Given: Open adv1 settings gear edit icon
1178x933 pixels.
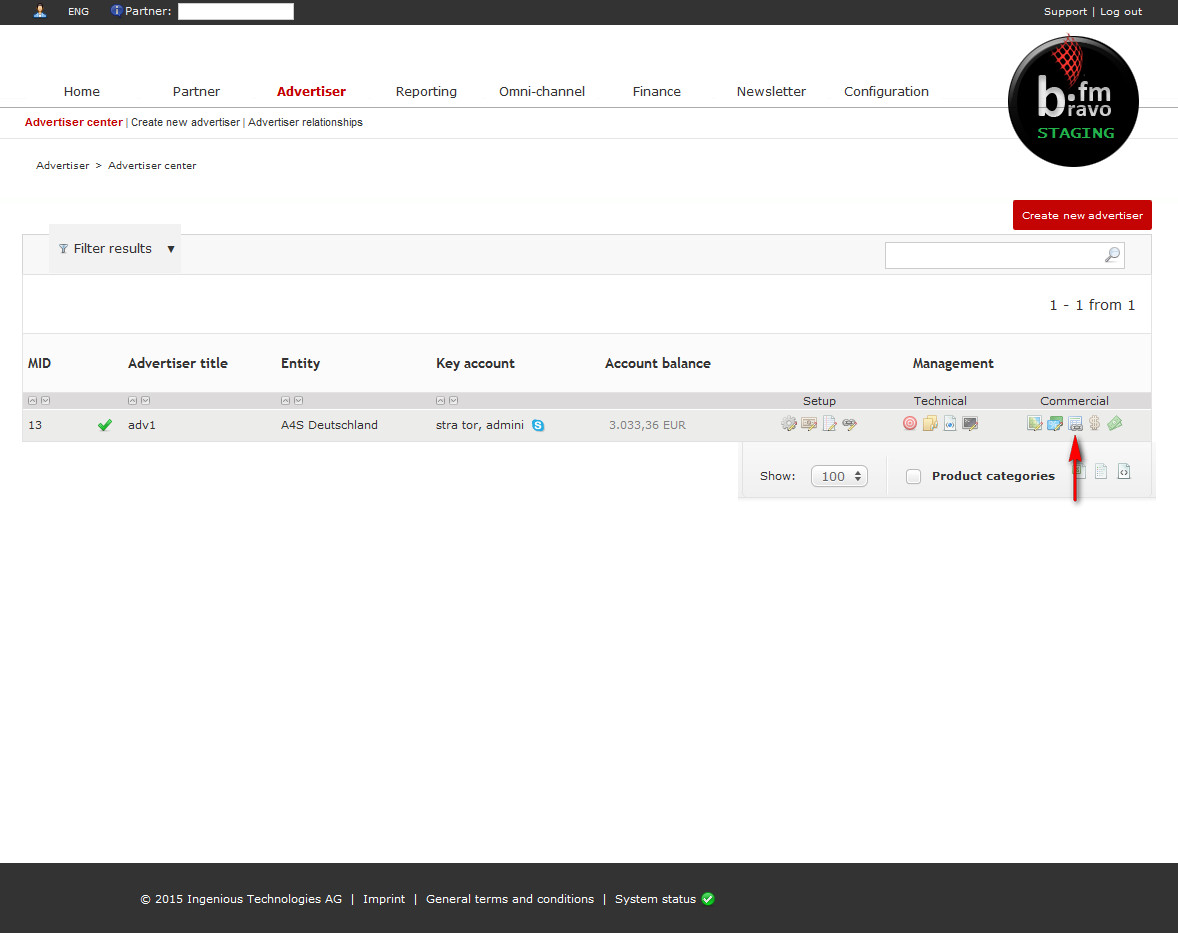Looking at the screenshot, I should coord(788,424).
